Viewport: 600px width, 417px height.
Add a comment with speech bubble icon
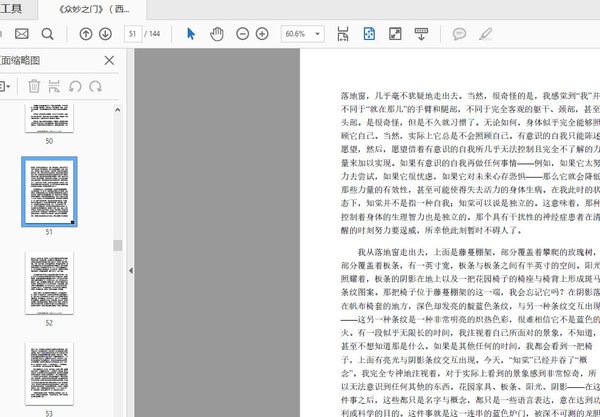[460, 34]
